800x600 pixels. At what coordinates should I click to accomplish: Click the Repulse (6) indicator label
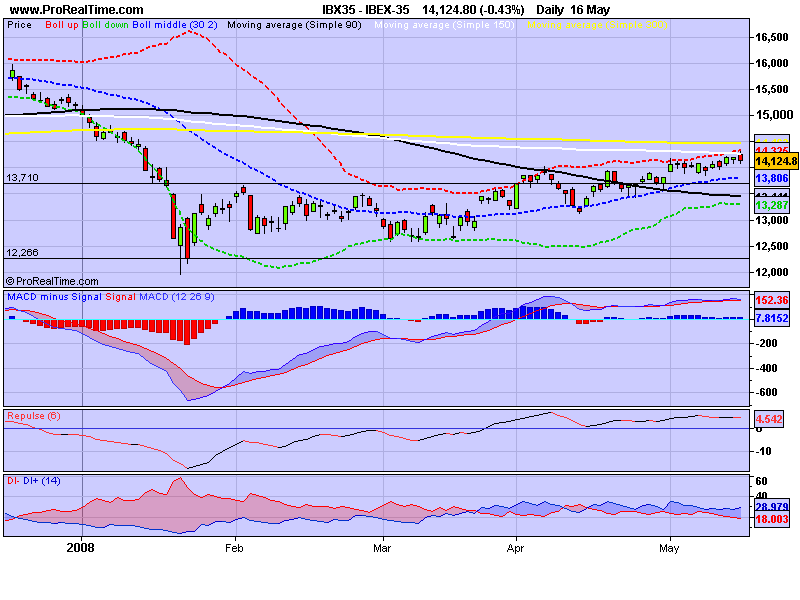click(34, 416)
